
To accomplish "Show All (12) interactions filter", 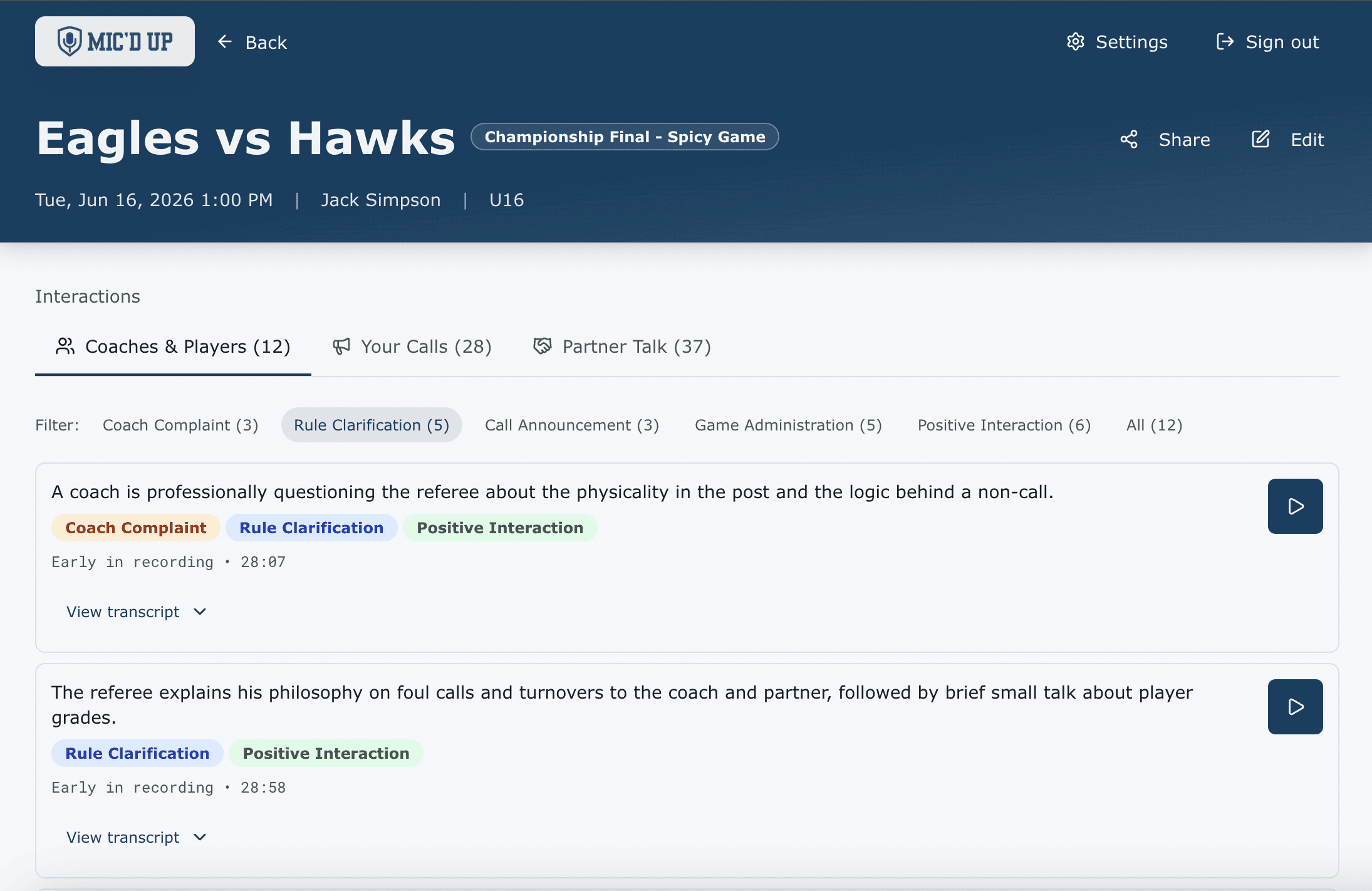I will point(1154,425).
